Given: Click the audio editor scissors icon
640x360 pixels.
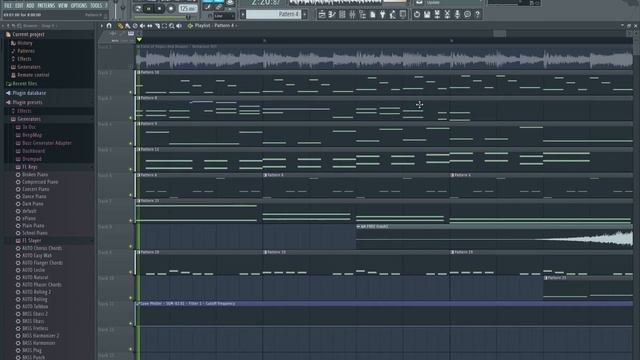Looking at the screenshot, I should click(447, 15).
